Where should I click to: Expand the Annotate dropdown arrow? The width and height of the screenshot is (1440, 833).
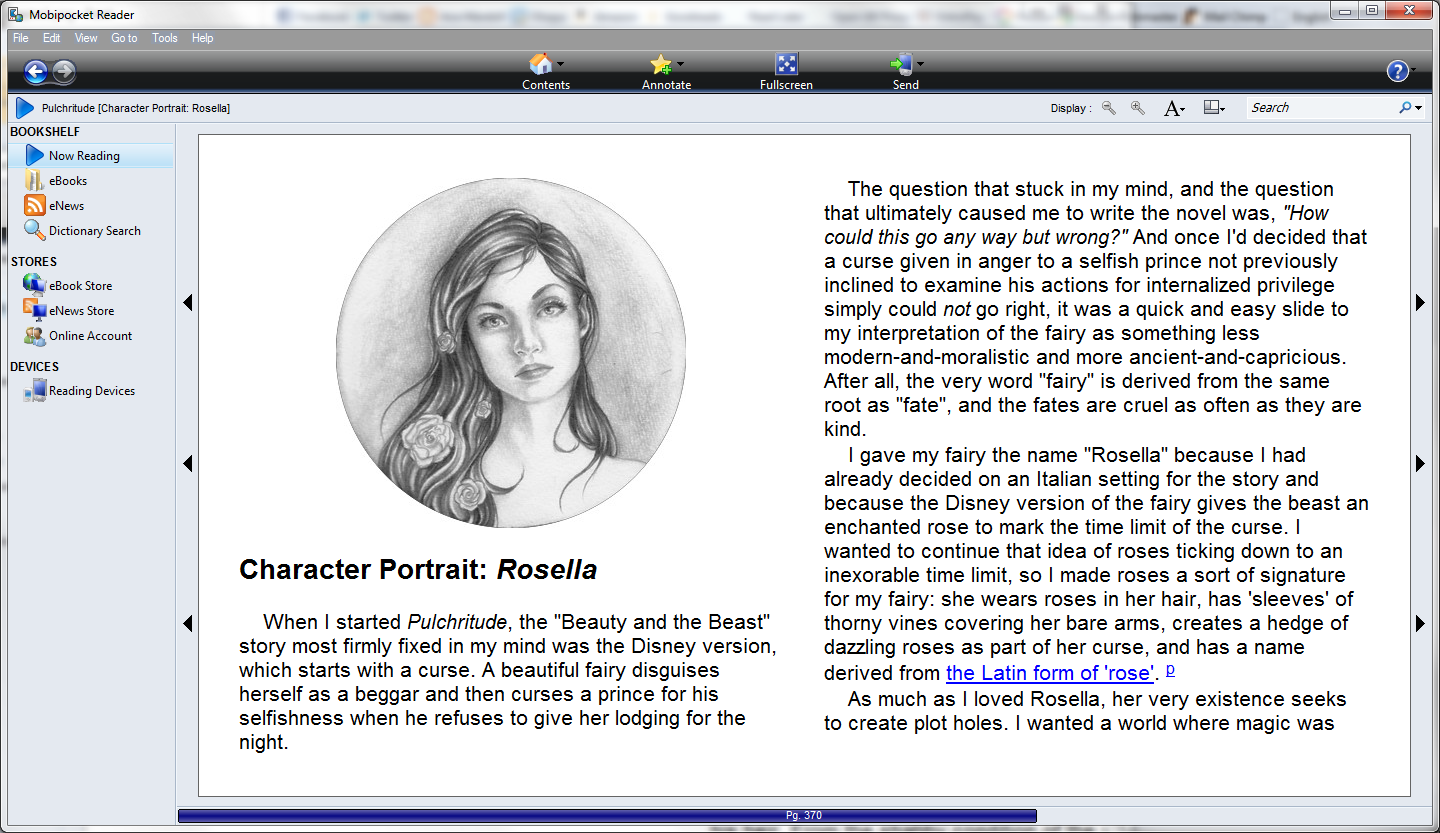tap(680, 64)
